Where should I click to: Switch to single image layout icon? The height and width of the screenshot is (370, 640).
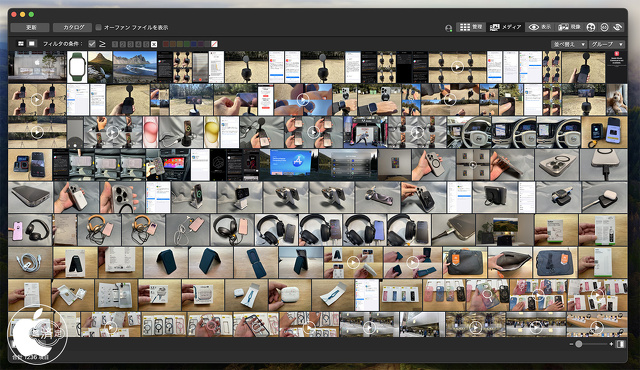31,43
